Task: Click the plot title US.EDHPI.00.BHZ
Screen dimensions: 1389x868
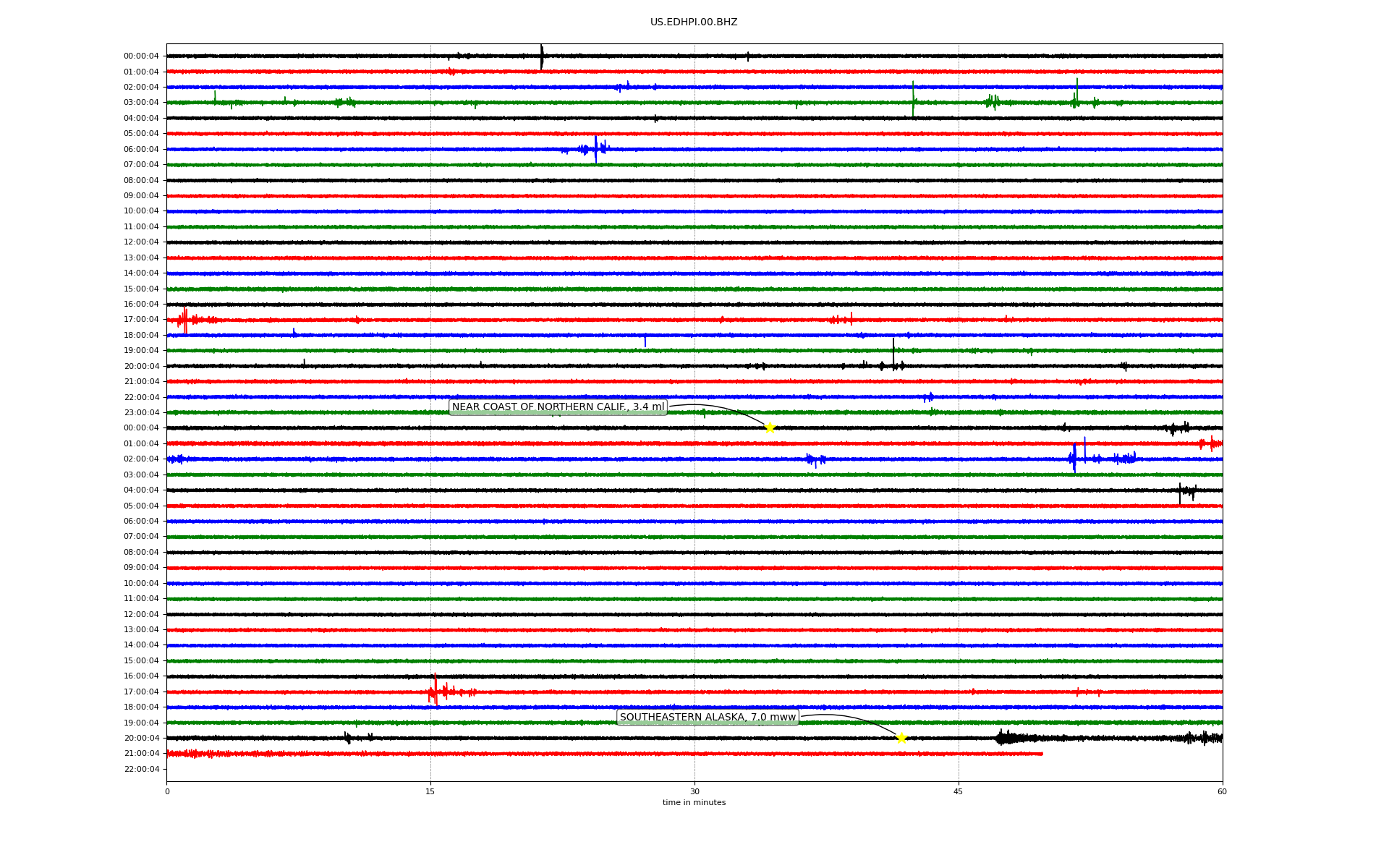Action: 694,22
